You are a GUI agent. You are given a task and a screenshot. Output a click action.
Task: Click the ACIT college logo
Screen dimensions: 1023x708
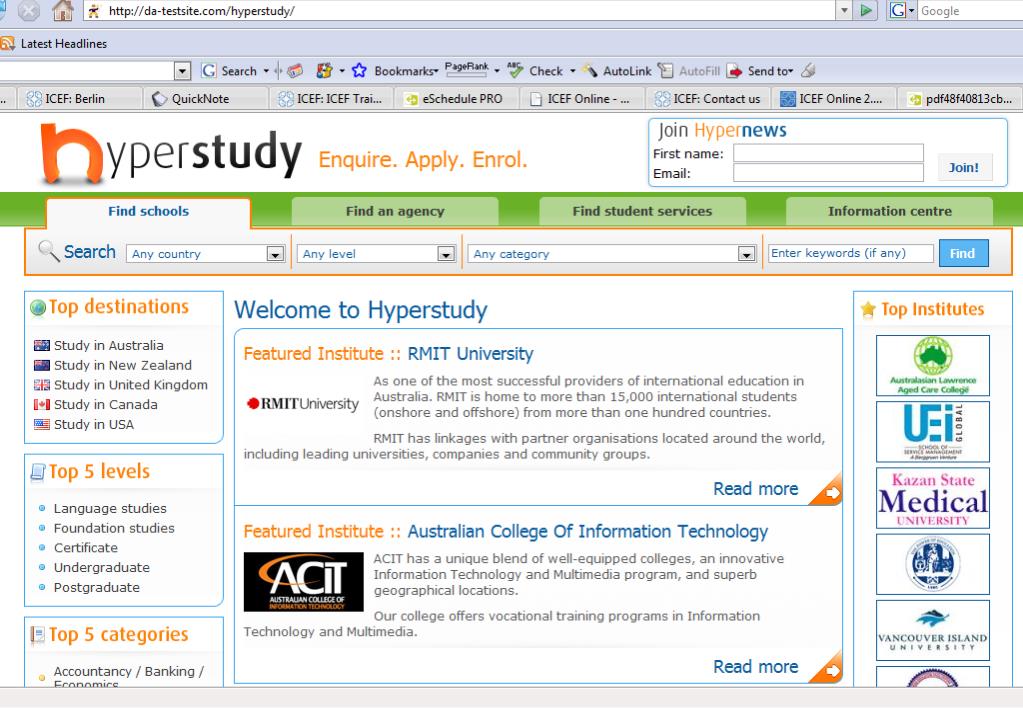click(x=303, y=581)
